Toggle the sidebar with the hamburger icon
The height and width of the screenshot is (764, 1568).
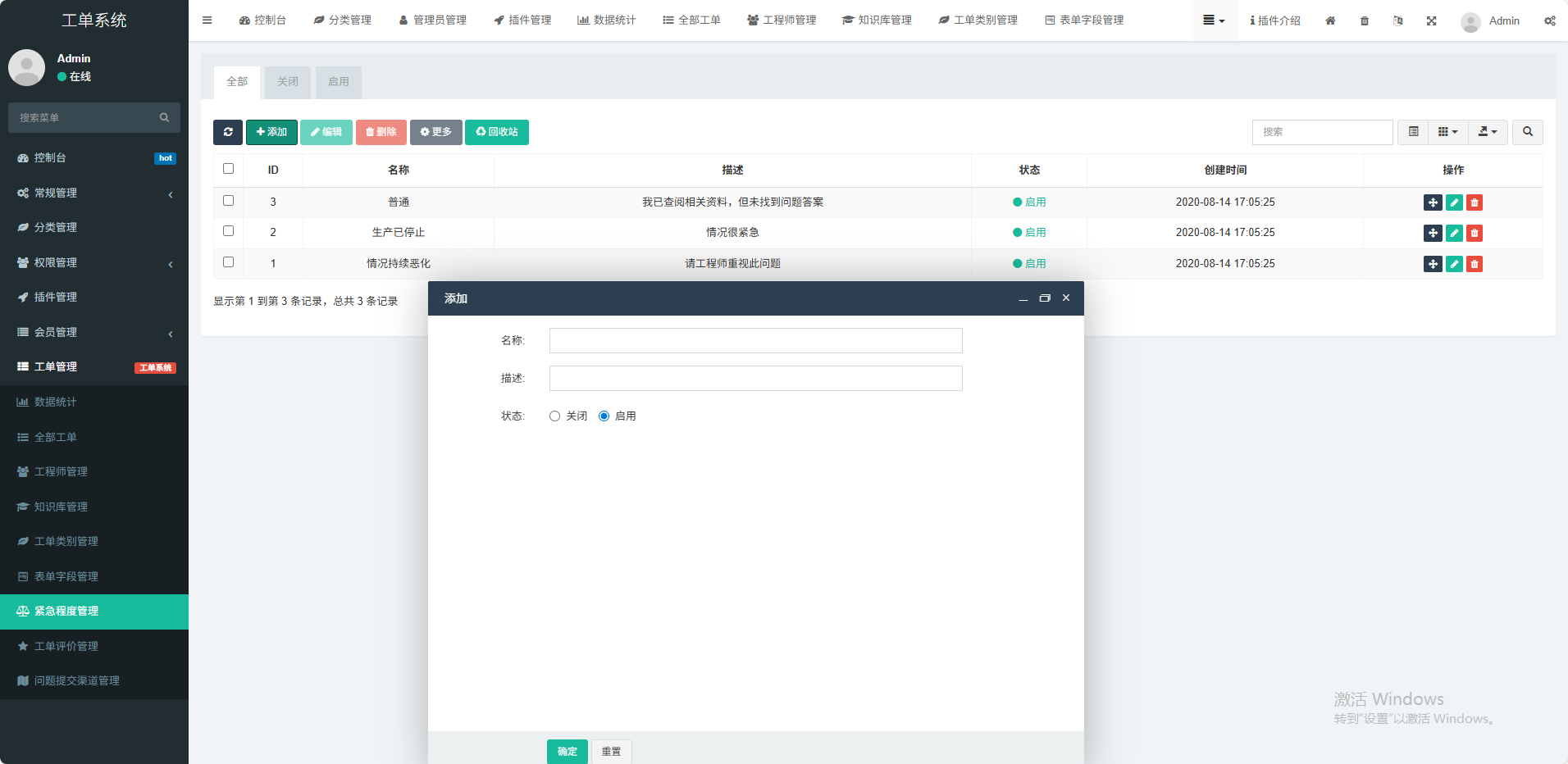tap(207, 20)
